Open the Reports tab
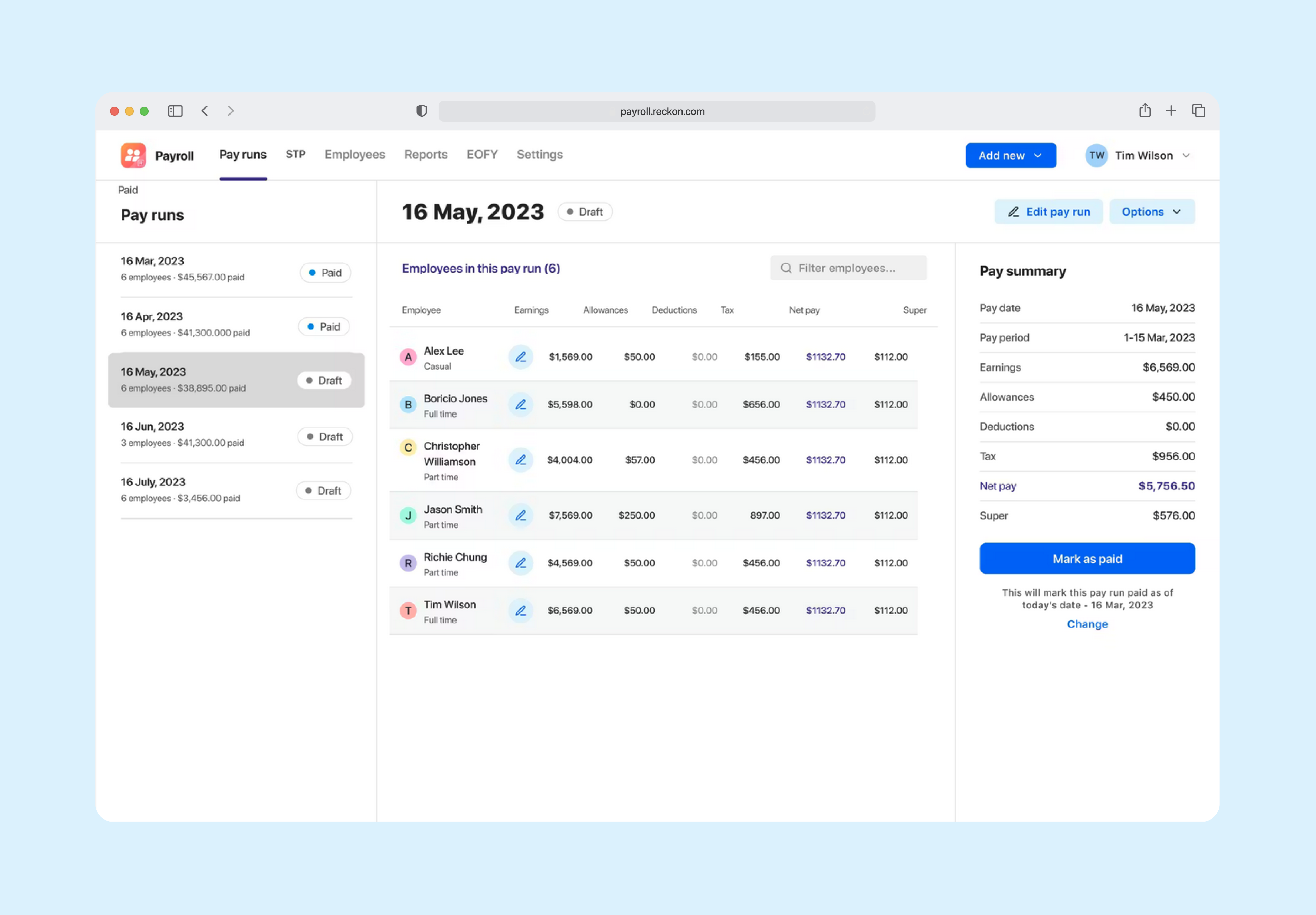 click(x=425, y=154)
